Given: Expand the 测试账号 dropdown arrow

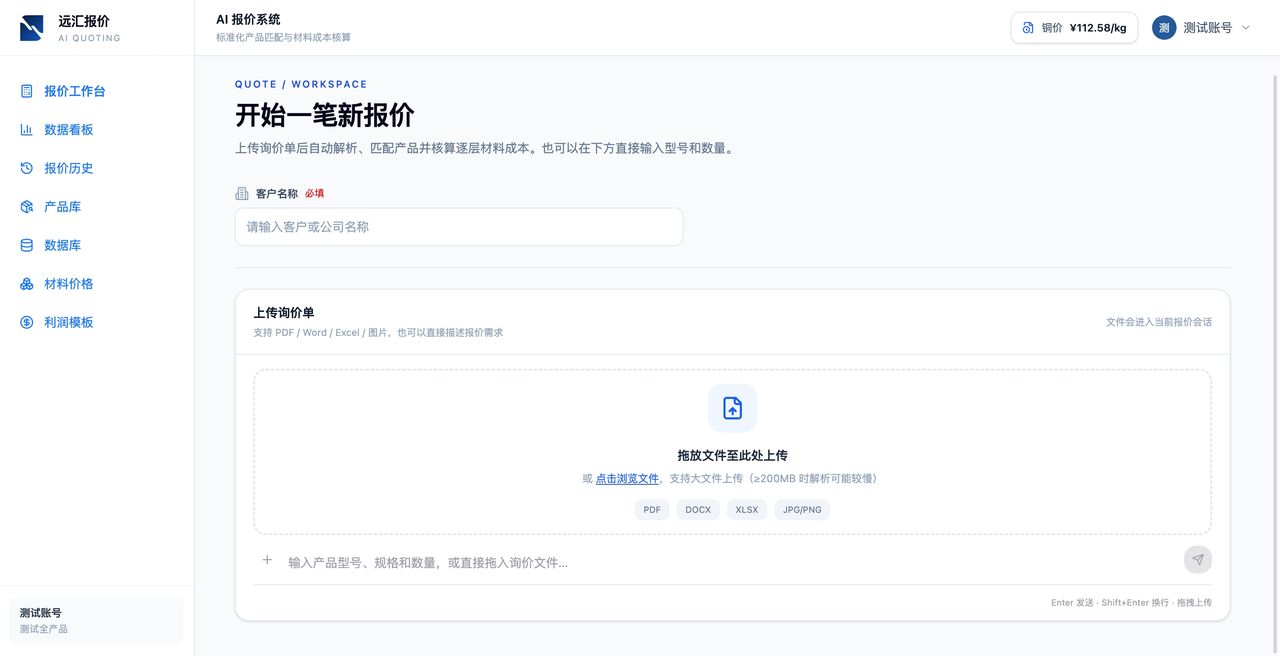Looking at the screenshot, I should (1246, 28).
